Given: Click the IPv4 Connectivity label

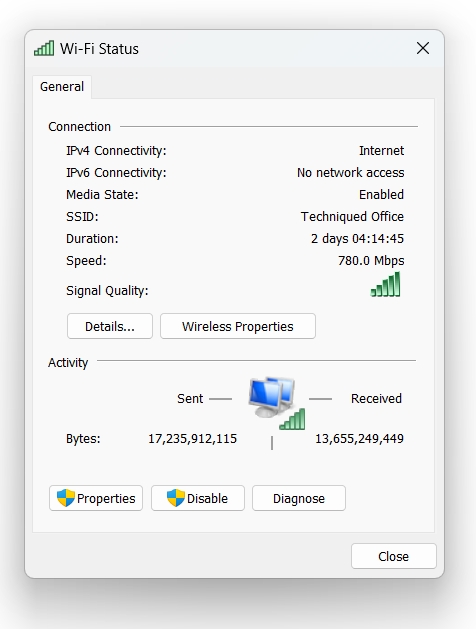Looking at the screenshot, I should (x=116, y=151).
